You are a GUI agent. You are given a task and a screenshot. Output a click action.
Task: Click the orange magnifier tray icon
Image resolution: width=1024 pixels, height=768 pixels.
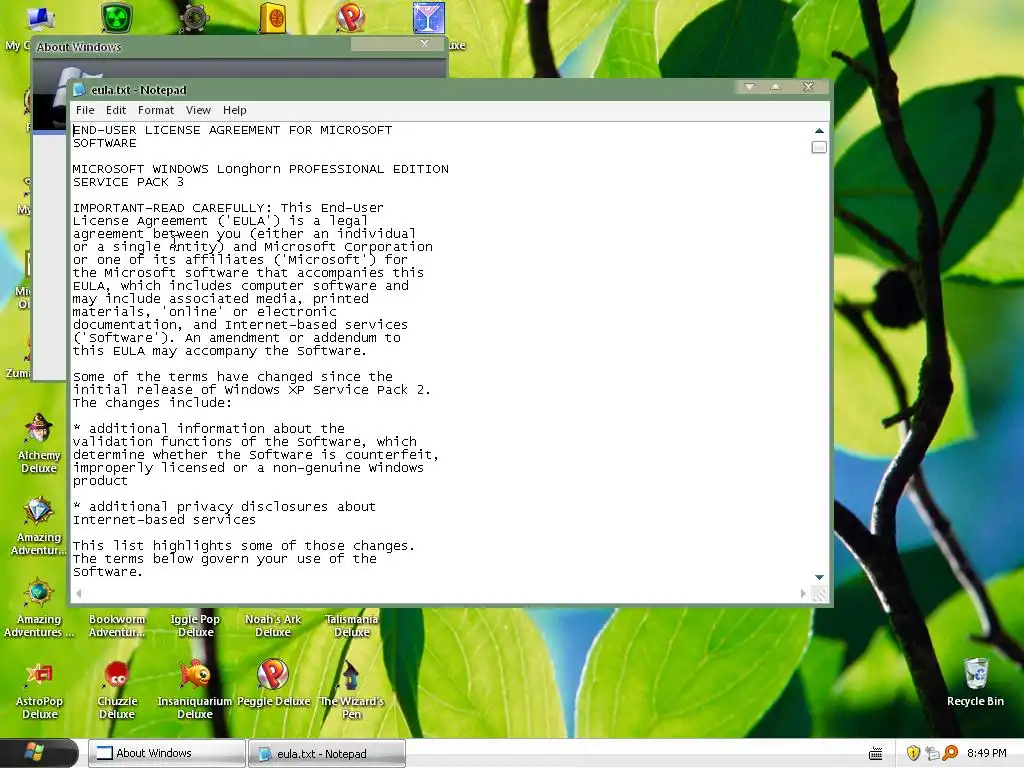click(950, 753)
